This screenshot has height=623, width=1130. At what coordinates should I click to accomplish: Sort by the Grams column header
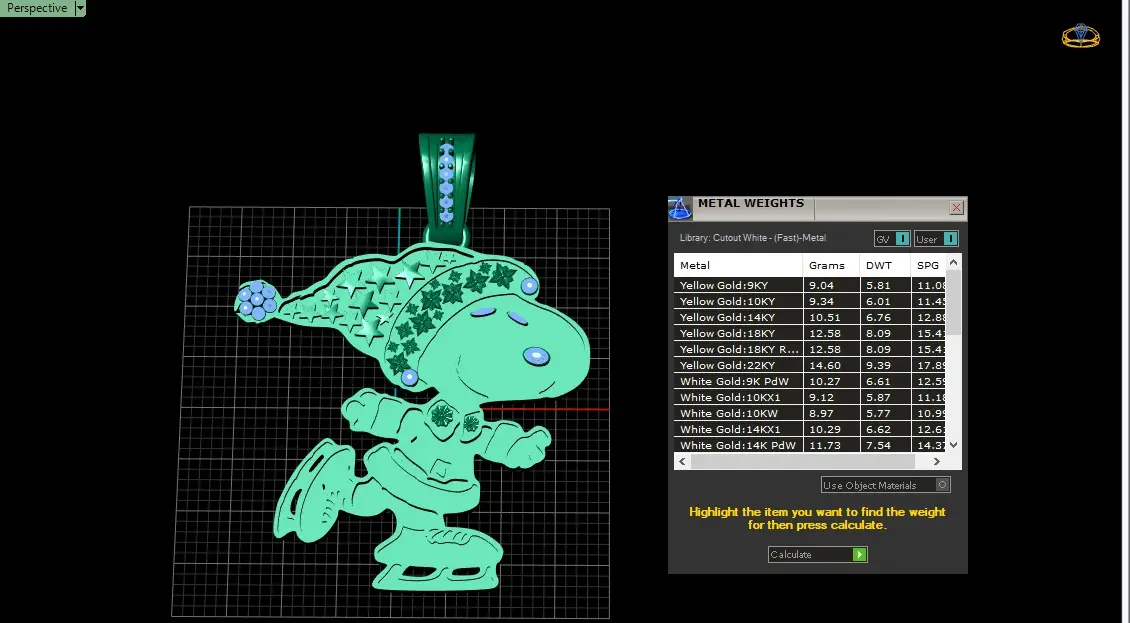[x=831, y=265]
